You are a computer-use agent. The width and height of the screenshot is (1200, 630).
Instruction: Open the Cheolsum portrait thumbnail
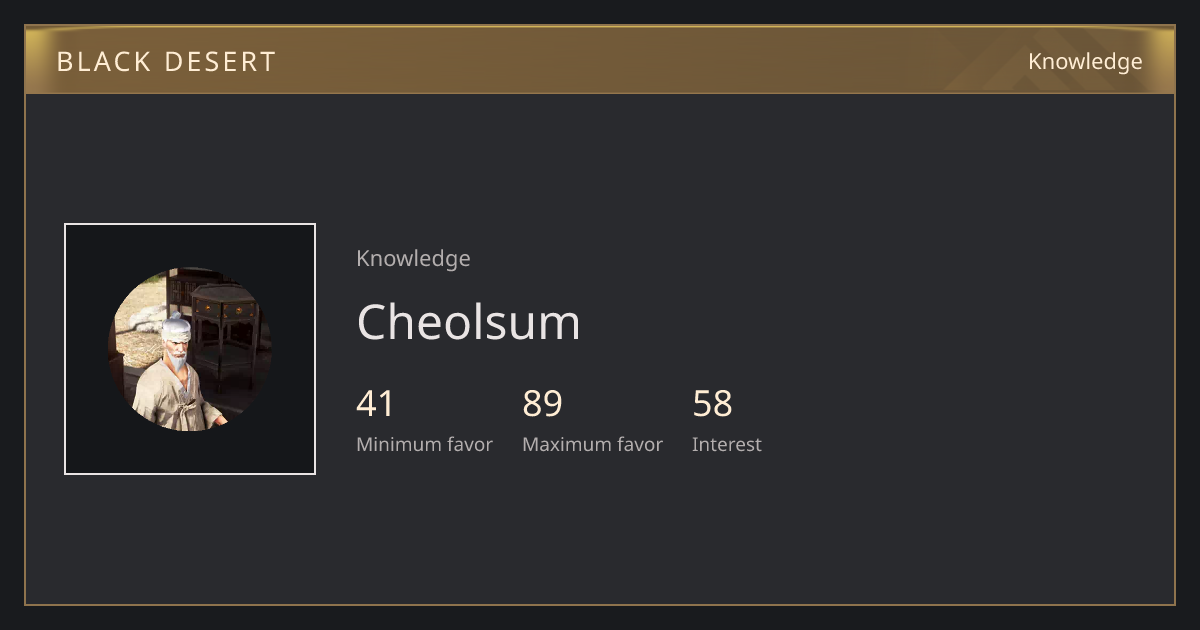190,349
